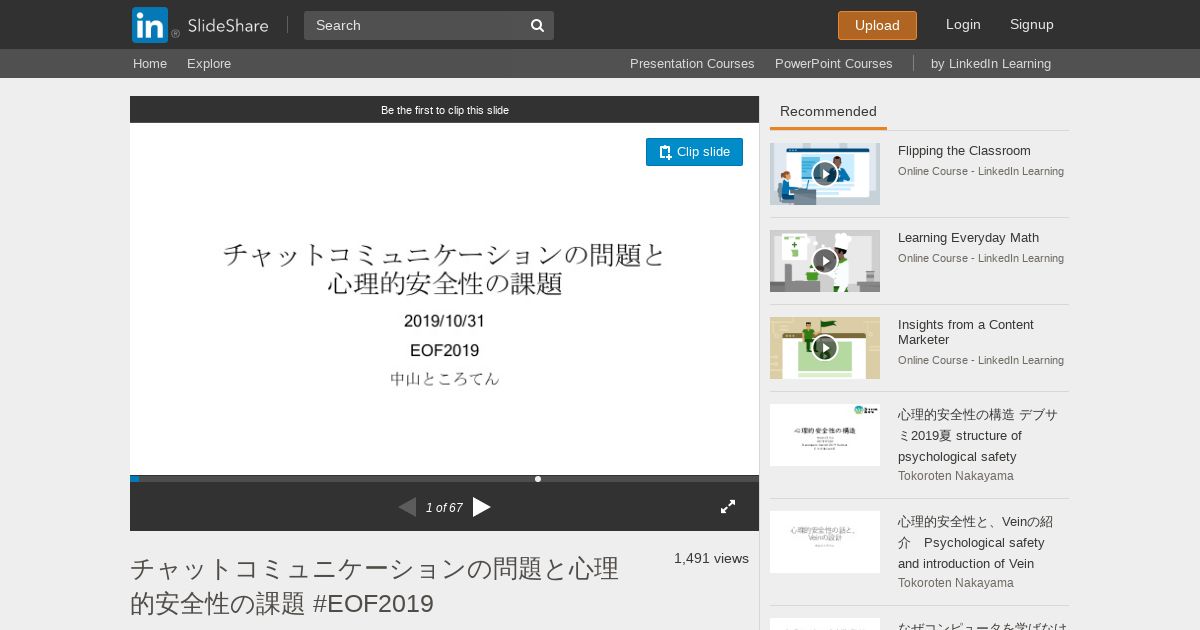Play the Learning Everyday Math thumbnail
This screenshot has width=1200, height=630.
click(825, 261)
